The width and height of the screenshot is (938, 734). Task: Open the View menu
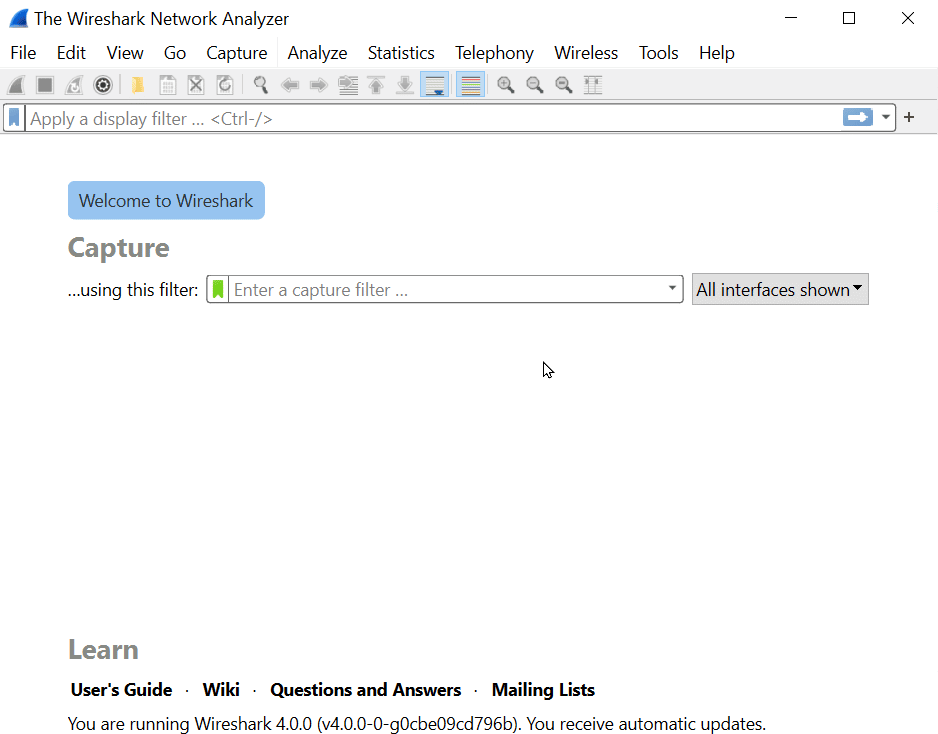click(125, 53)
